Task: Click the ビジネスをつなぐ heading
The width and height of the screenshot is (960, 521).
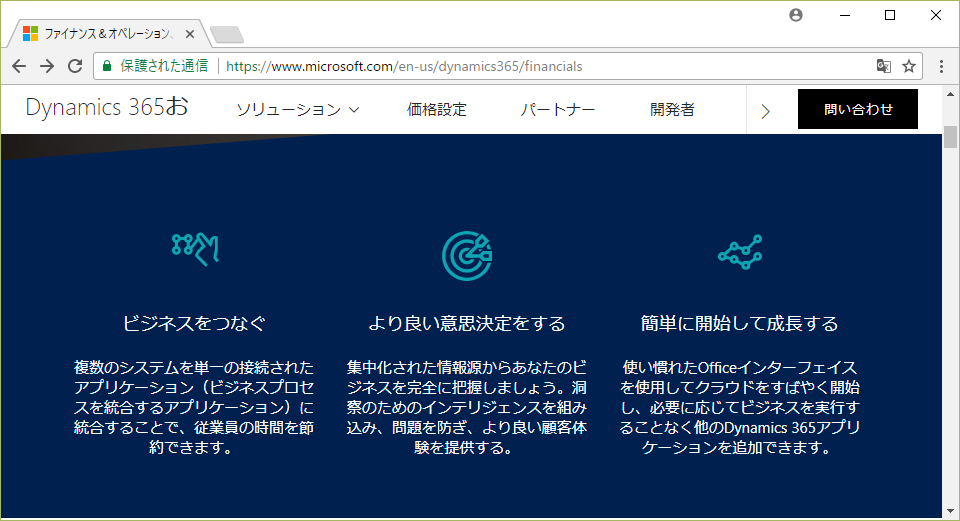Action: point(194,323)
